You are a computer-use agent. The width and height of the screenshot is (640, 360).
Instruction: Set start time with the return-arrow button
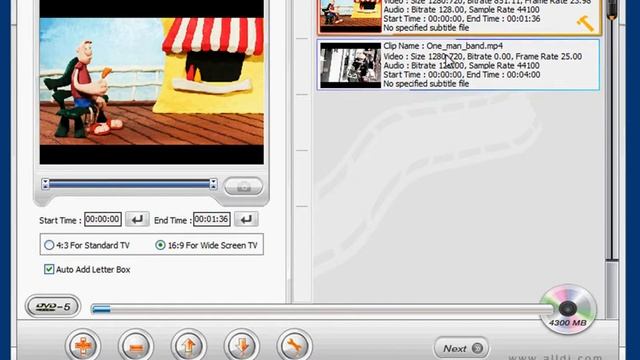[x=137, y=220]
